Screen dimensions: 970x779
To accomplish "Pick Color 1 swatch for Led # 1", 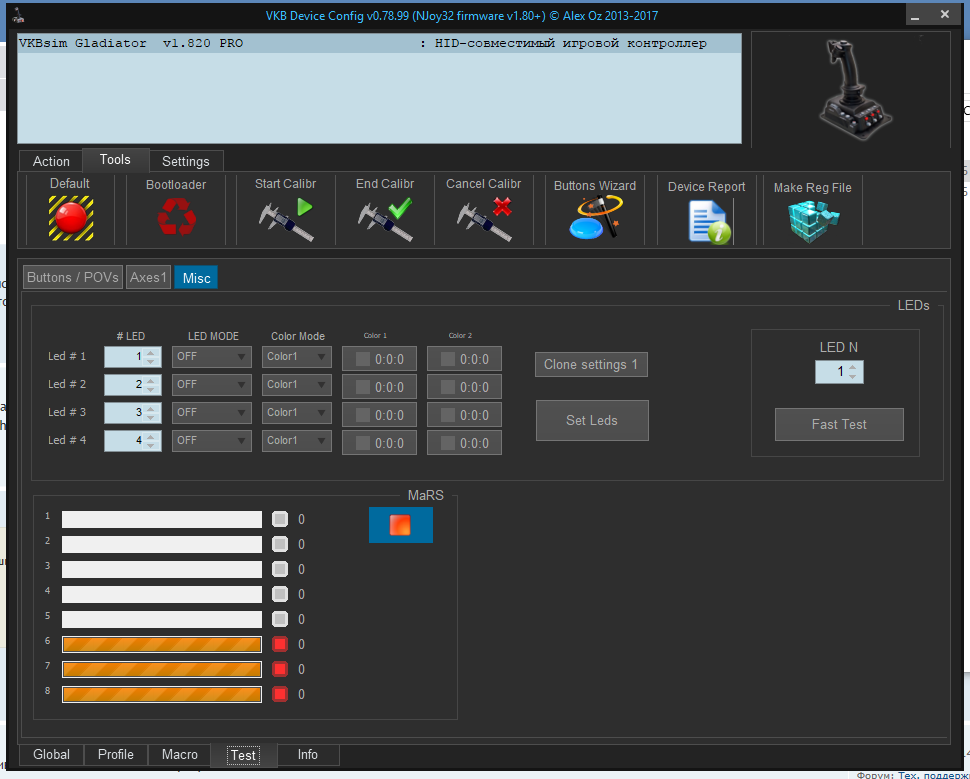I will (363, 359).
